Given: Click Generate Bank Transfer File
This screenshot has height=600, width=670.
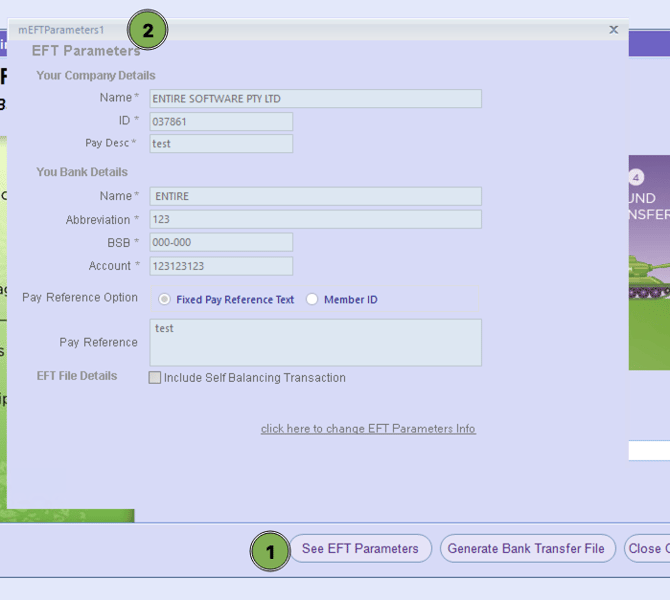Looking at the screenshot, I should coord(526,549).
